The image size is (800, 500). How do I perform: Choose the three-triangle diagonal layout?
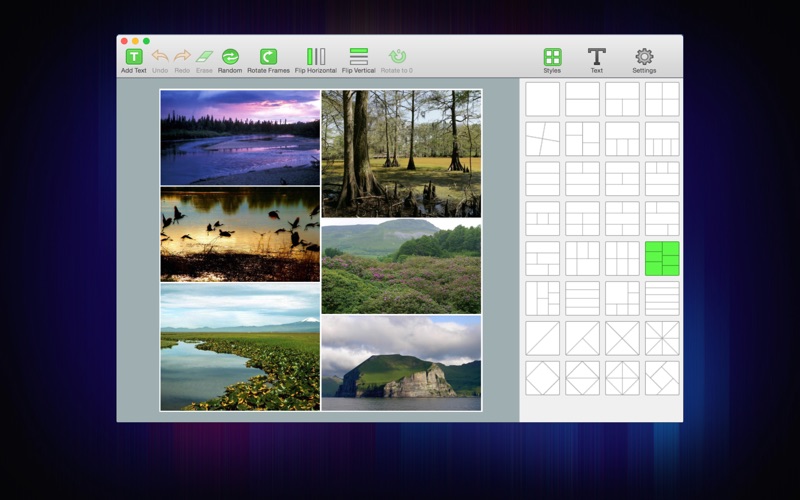pos(582,338)
